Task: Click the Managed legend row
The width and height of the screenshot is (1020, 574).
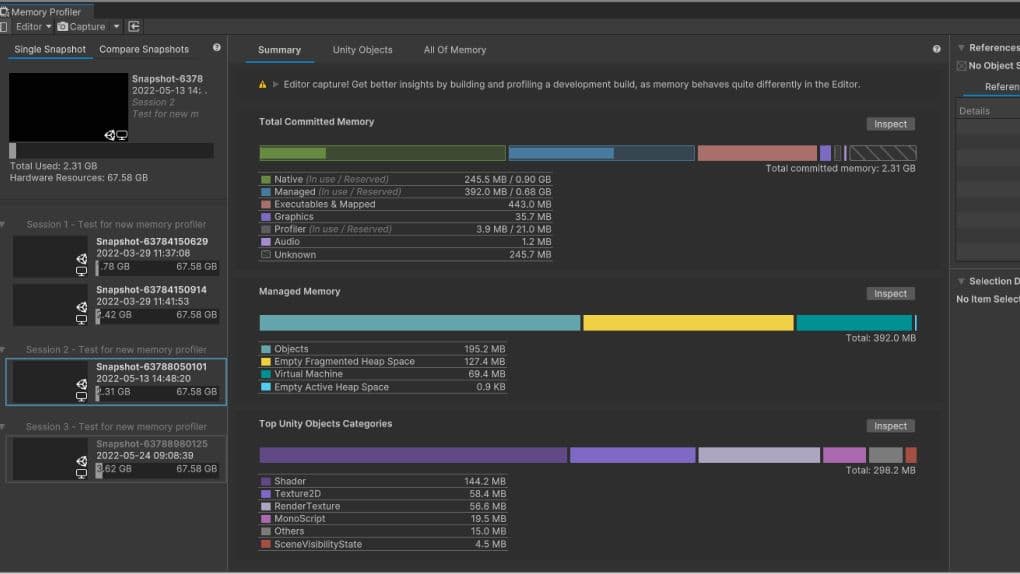Action: pos(405,192)
